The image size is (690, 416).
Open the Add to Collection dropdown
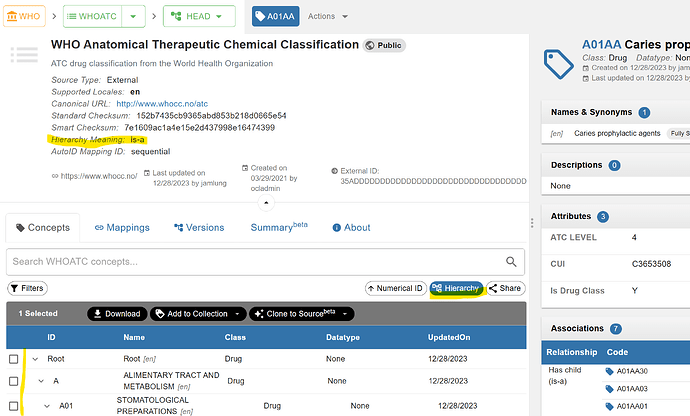pyautogui.click(x=198, y=314)
